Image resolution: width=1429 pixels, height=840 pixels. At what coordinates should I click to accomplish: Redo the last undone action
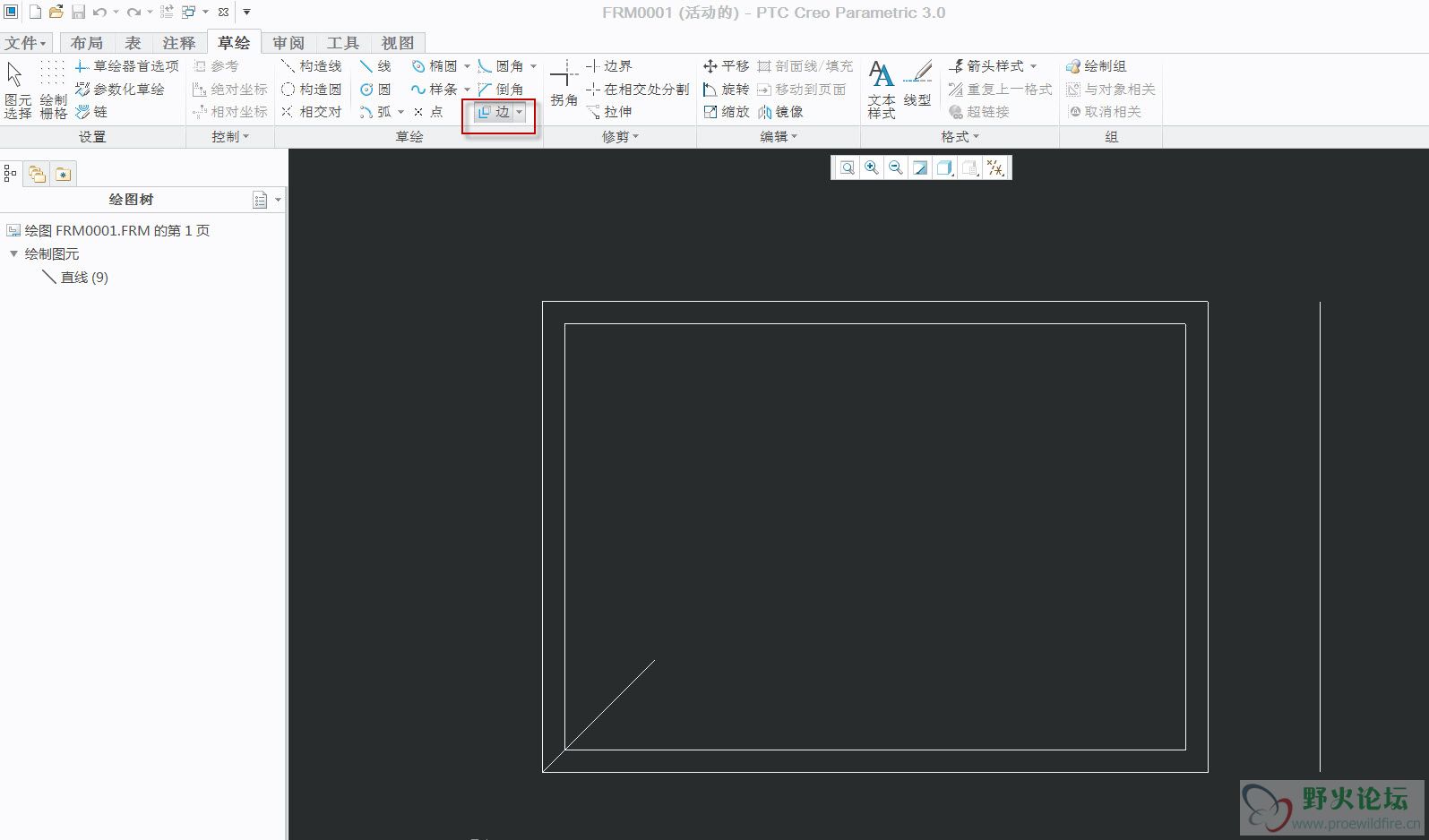[133, 13]
